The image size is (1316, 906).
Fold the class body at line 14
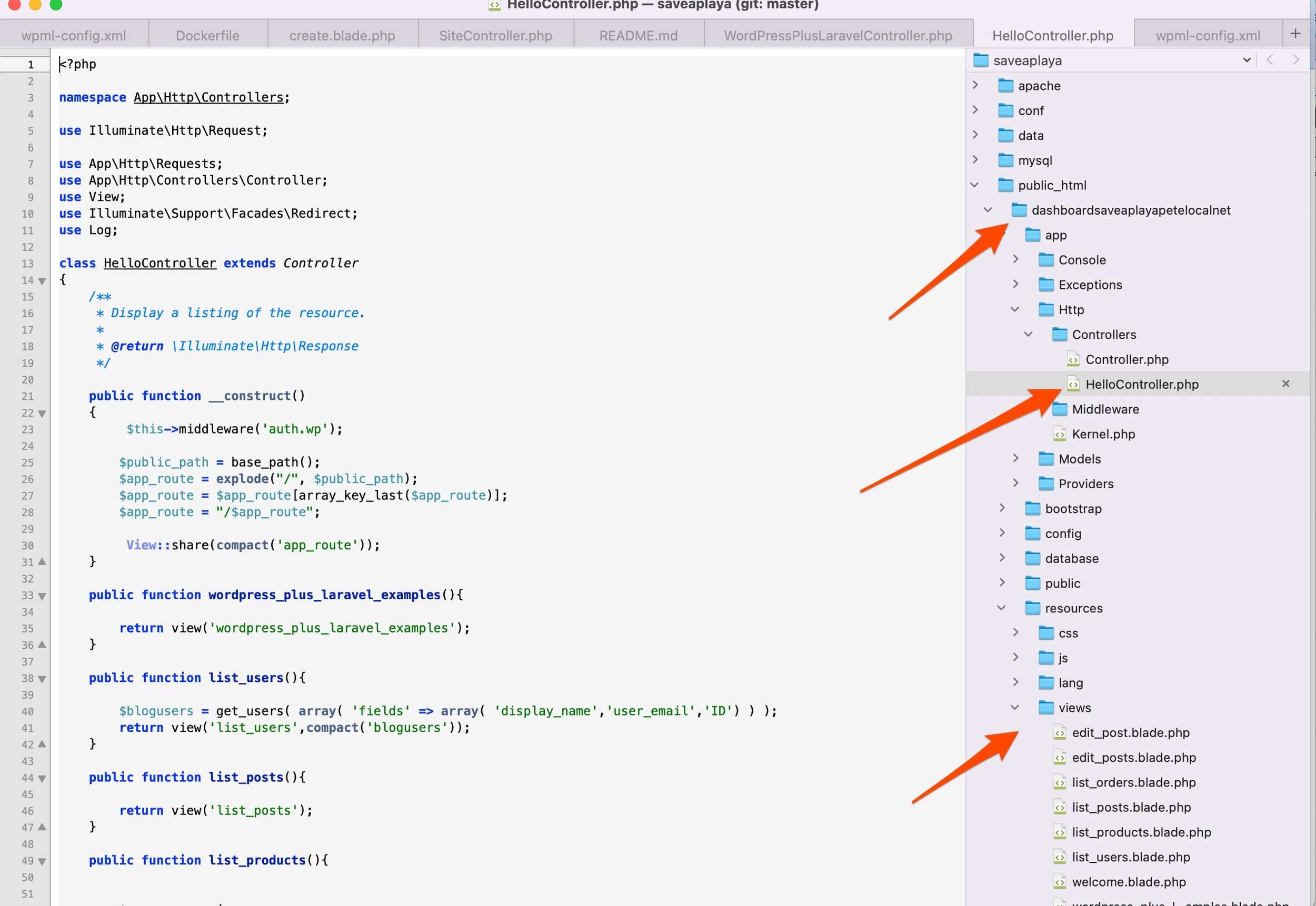42,280
